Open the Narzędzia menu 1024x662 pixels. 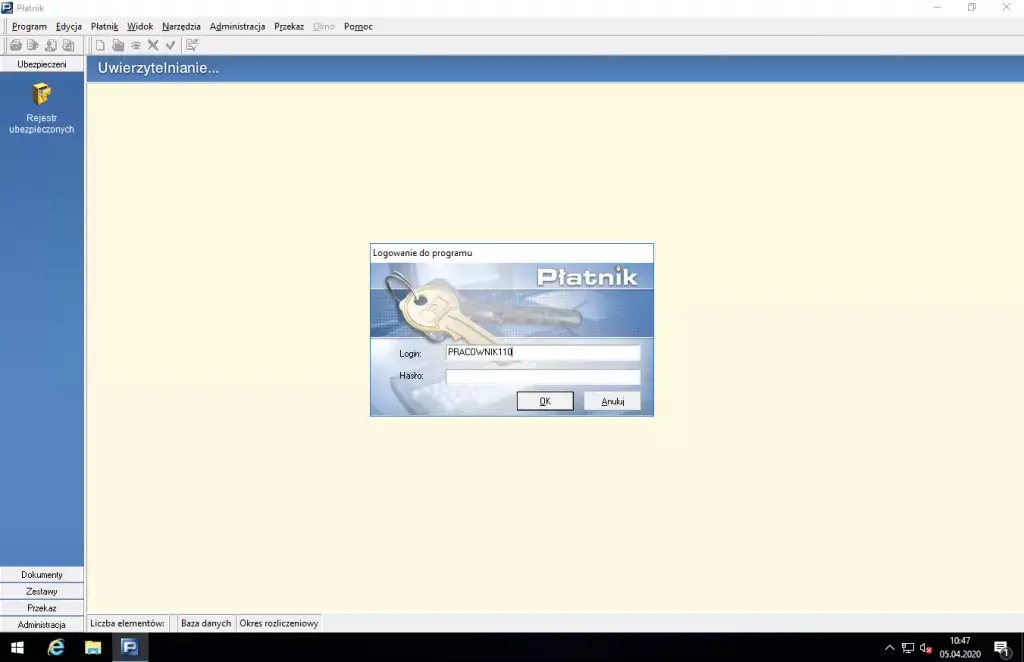(x=181, y=26)
